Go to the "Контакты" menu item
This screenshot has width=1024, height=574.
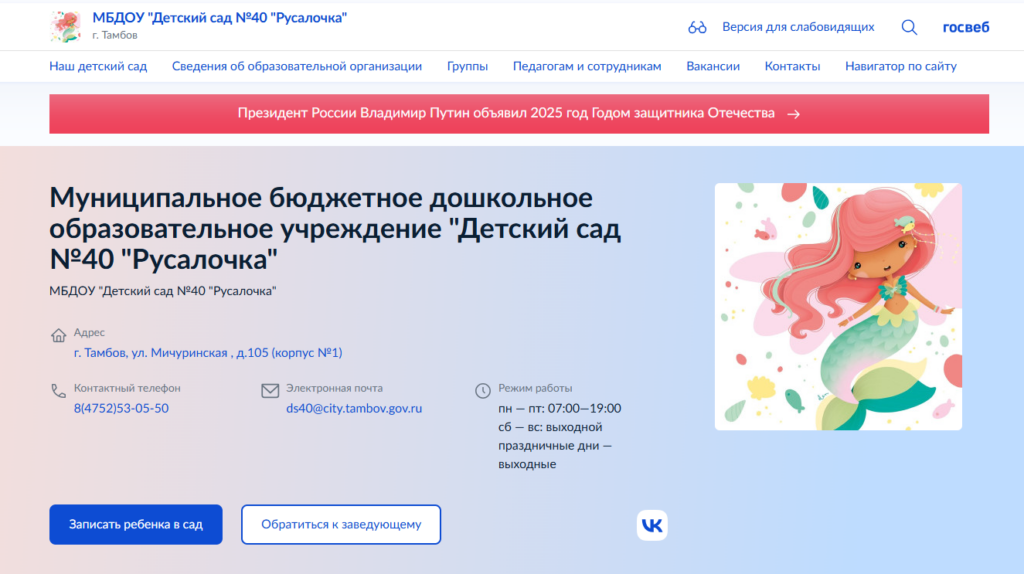pyautogui.click(x=792, y=66)
